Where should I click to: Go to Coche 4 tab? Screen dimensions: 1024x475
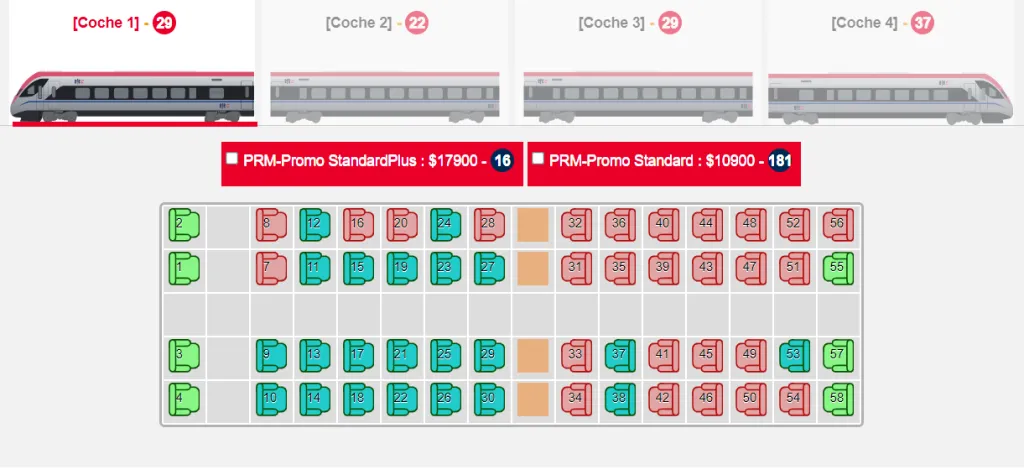coord(882,23)
